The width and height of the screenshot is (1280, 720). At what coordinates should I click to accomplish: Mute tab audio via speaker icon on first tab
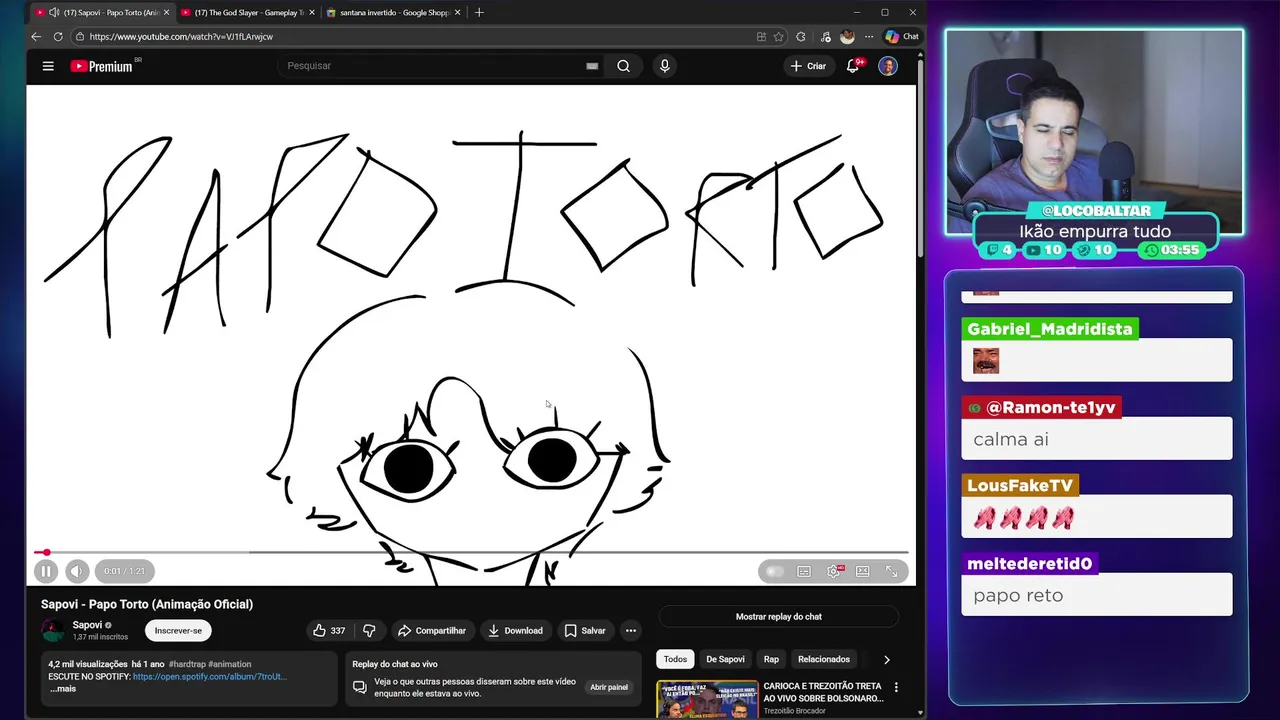(x=54, y=13)
